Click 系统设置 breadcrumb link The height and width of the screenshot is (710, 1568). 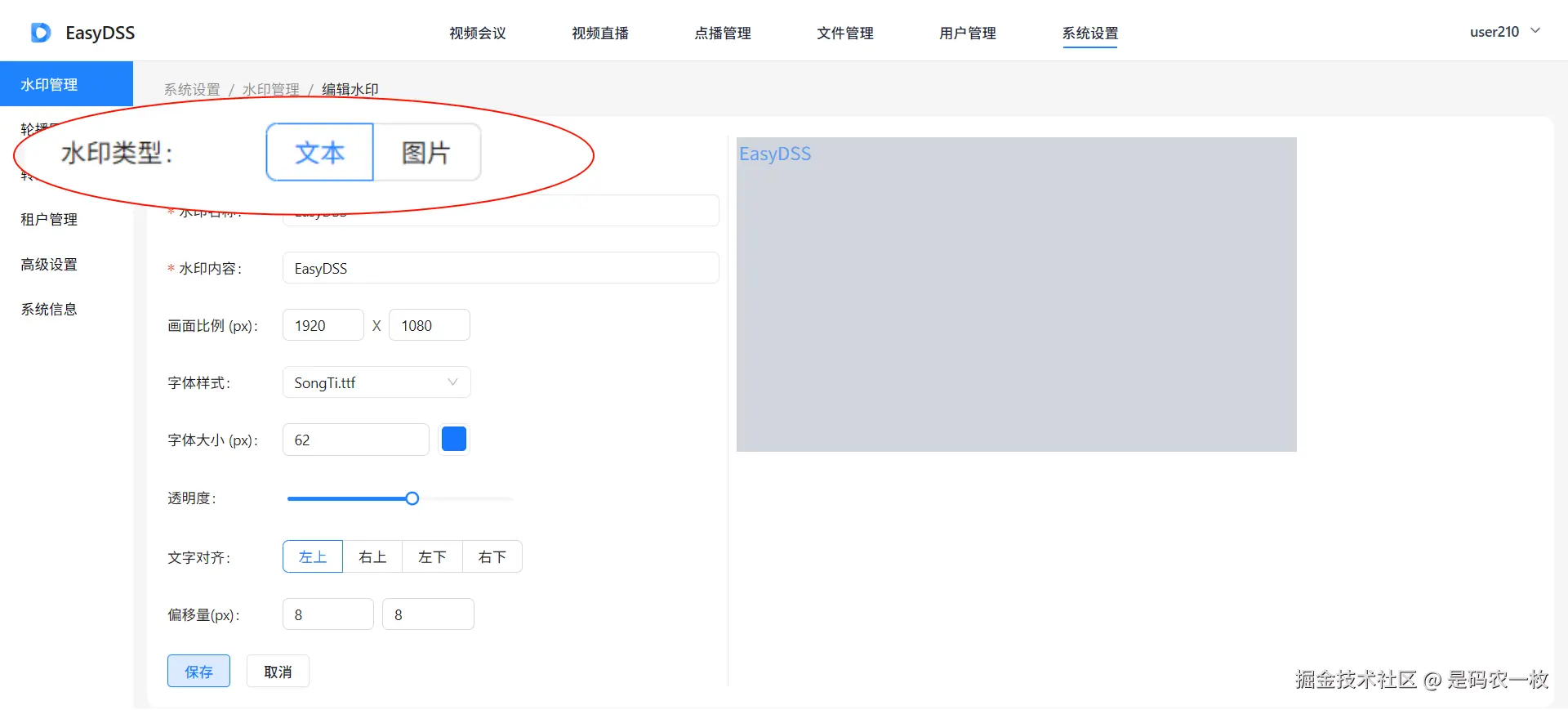(x=192, y=89)
